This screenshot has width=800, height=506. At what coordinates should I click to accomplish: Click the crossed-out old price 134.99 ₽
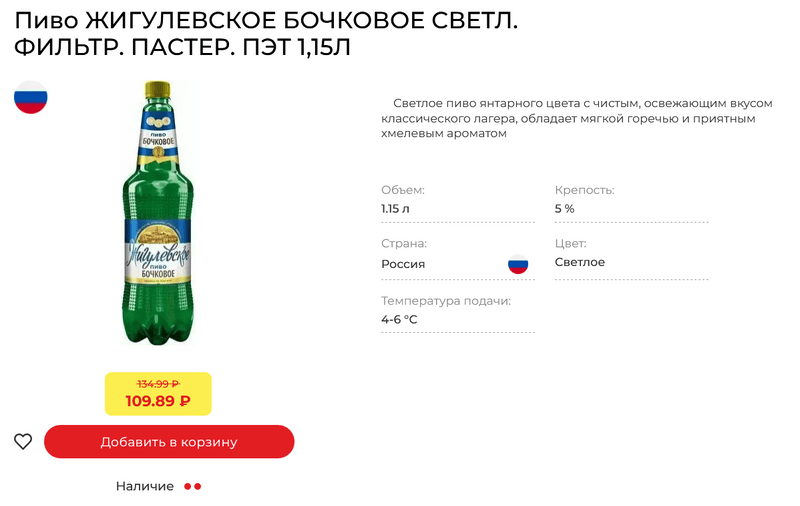coord(158,383)
